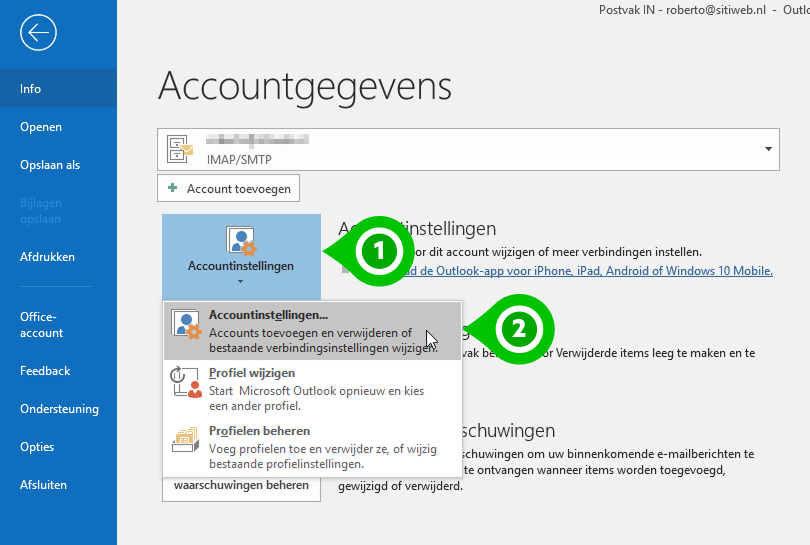Click the Account toevoegen button
The width and height of the screenshot is (810, 545).
[x=228, y=189]
